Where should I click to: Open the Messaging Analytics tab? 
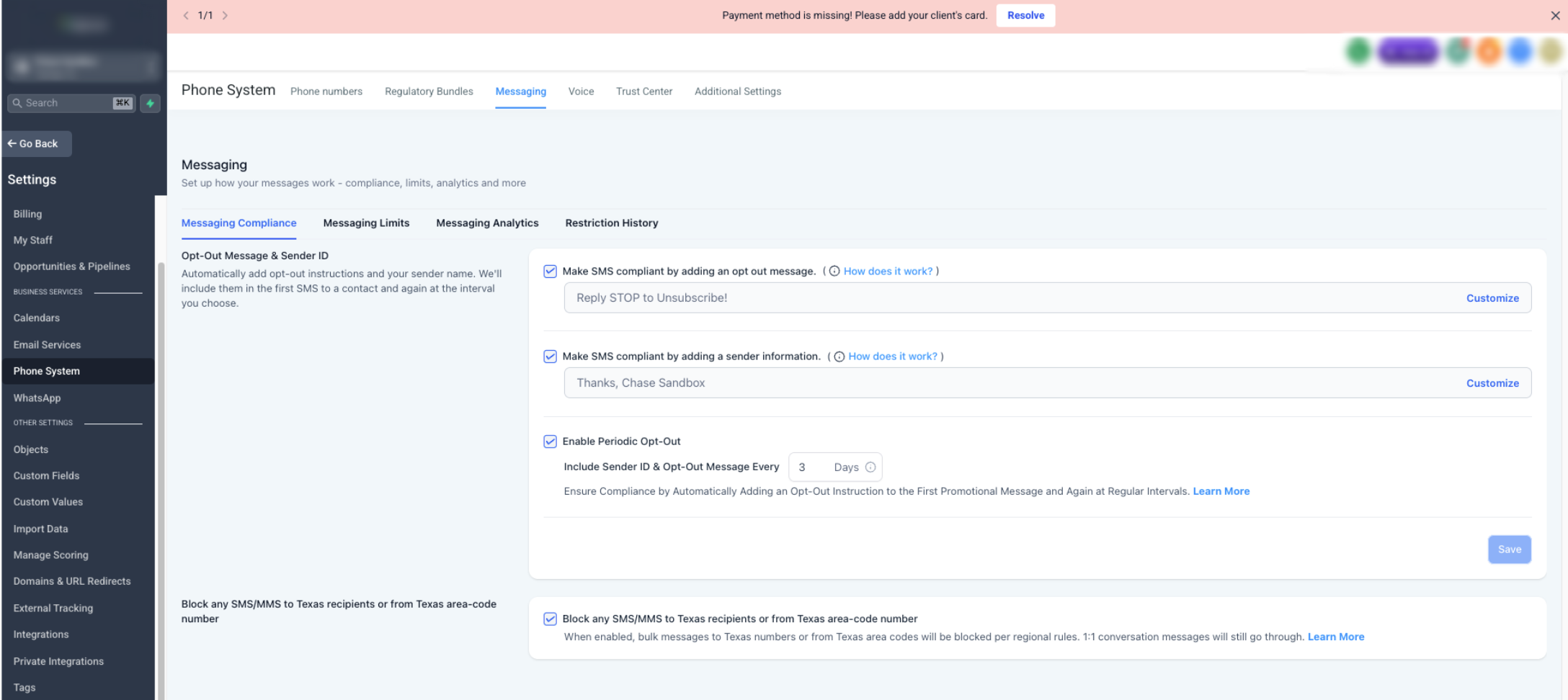(x=487, y=223)
